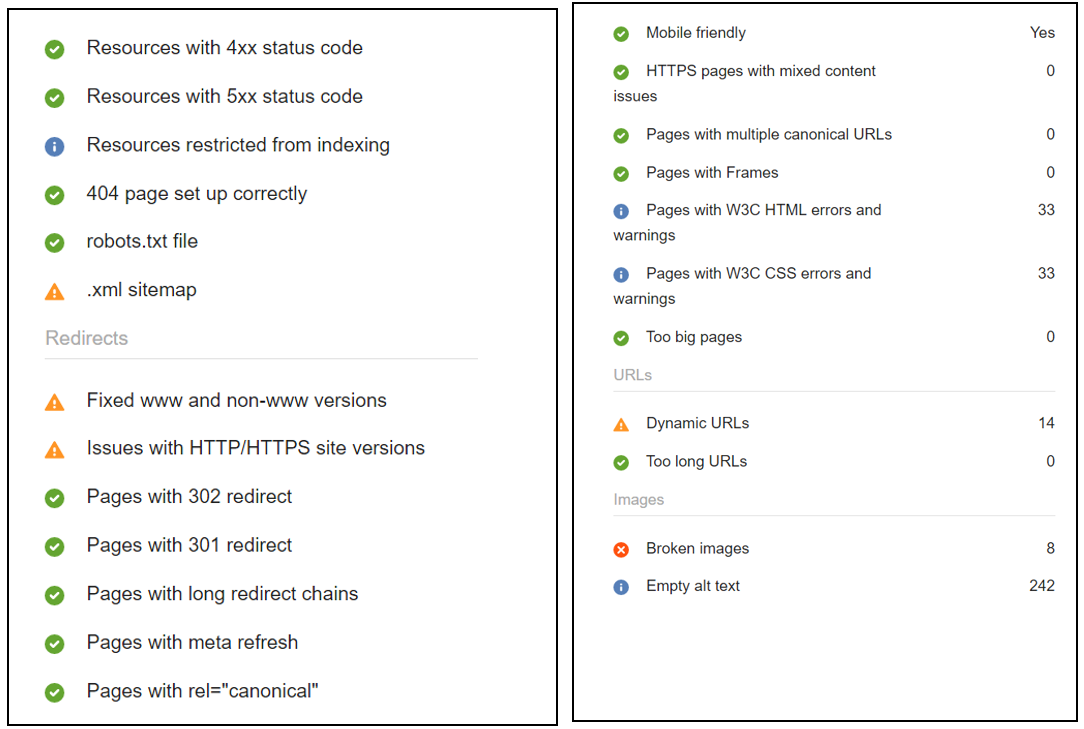Click the info icon beside Empty alt text
1084x729 pixels.
tap(621, 587)
